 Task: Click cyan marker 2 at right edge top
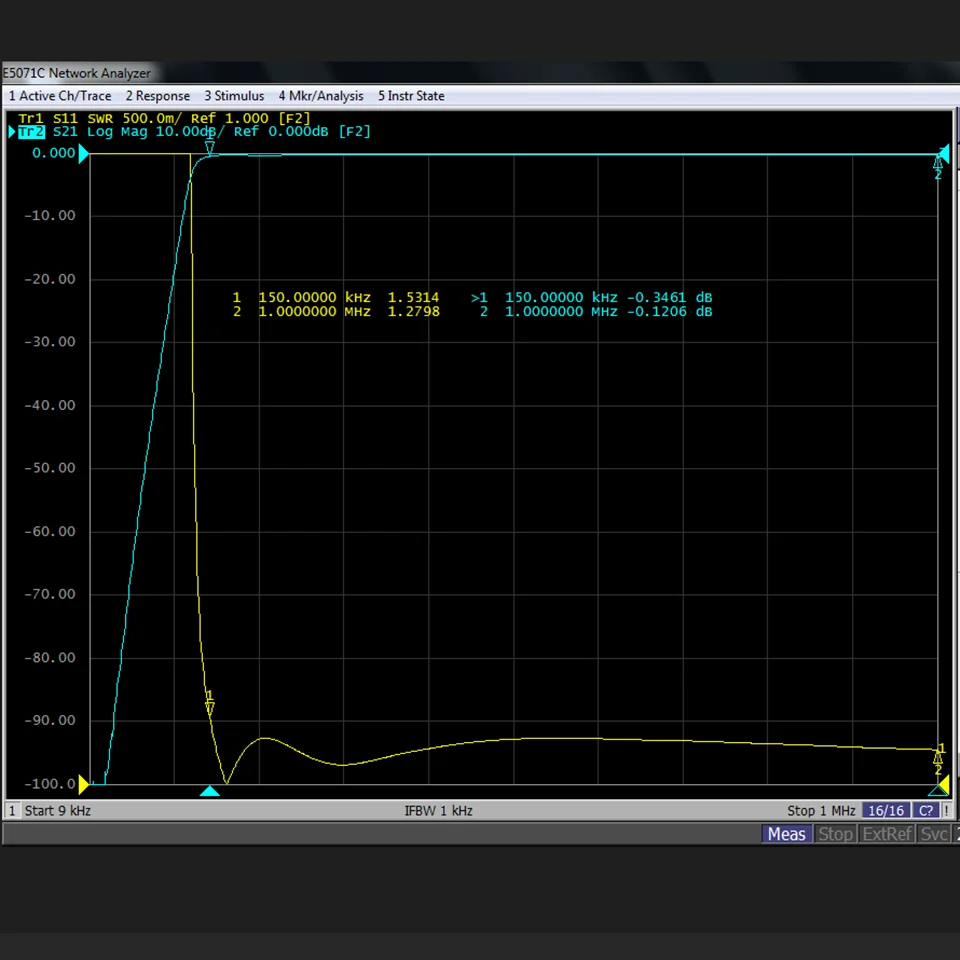pyautogui.click(x=938, y=167)
